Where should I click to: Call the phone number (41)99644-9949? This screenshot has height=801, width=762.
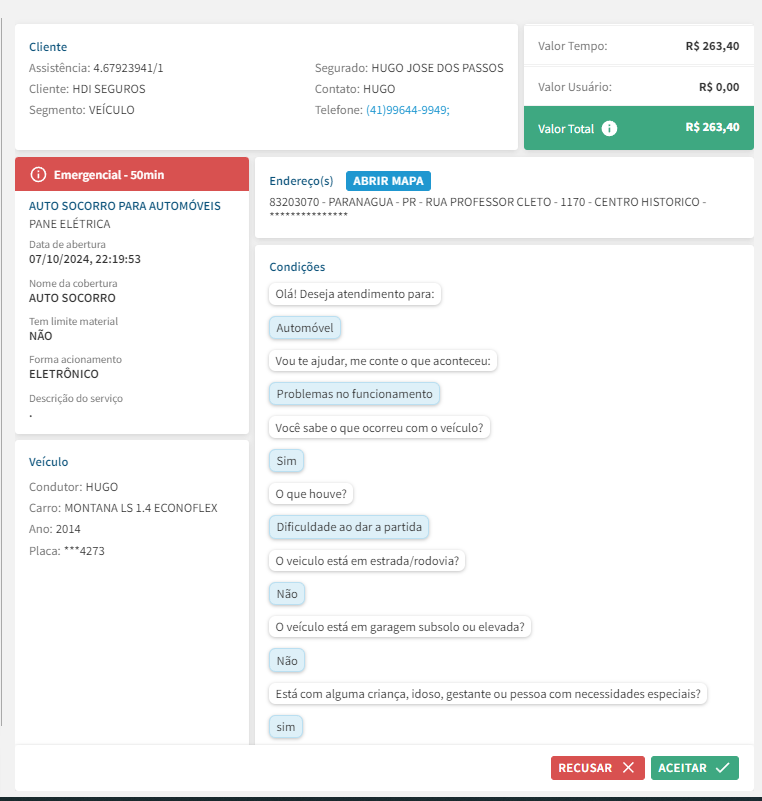pyautogui.click(x=408, y=110)
